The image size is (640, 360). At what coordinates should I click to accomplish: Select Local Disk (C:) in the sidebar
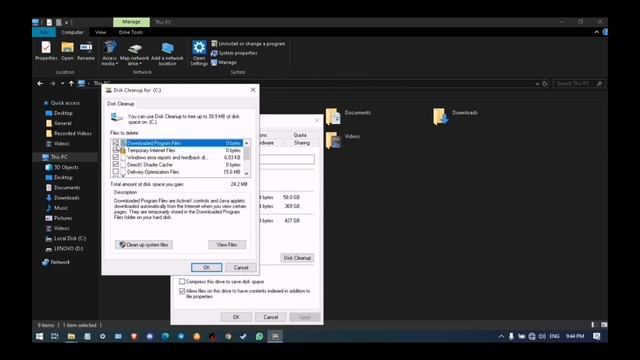(65, 238)
